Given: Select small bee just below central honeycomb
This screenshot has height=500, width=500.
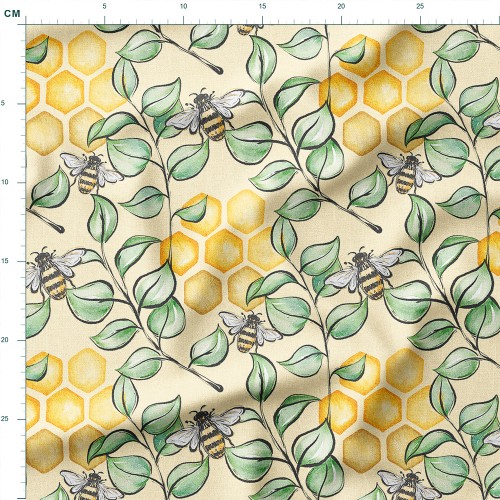Looking at the screenshot, I should click(250, 331).
